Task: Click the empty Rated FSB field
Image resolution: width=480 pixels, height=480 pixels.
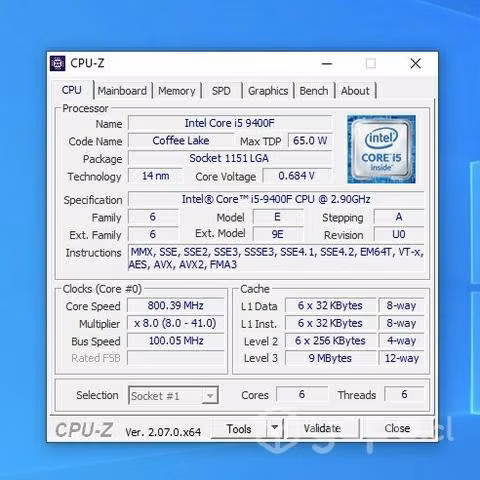Action: point(176,358)
